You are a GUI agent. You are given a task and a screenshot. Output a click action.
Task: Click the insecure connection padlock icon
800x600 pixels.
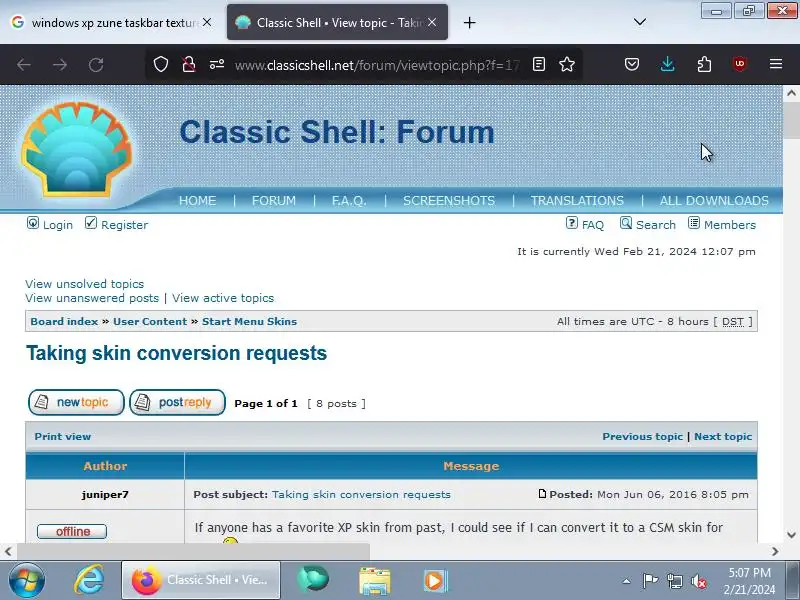tap(189, 64)
